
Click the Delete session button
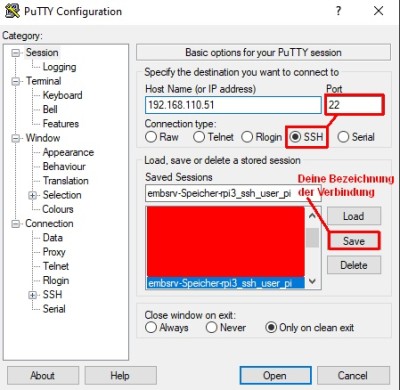click(354, 265)
